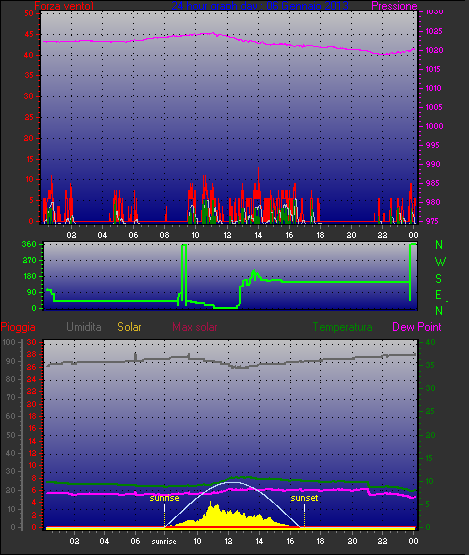Click the 360 degree wind direction tick
The height and width of the screenshot is (555, 469).
pyautogui.click(x=29, y=244)
